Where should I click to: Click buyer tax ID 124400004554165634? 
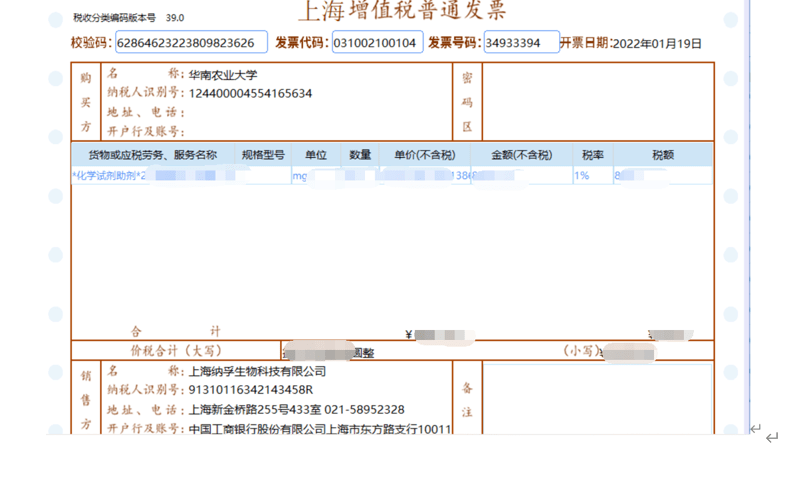click(251, 93)
